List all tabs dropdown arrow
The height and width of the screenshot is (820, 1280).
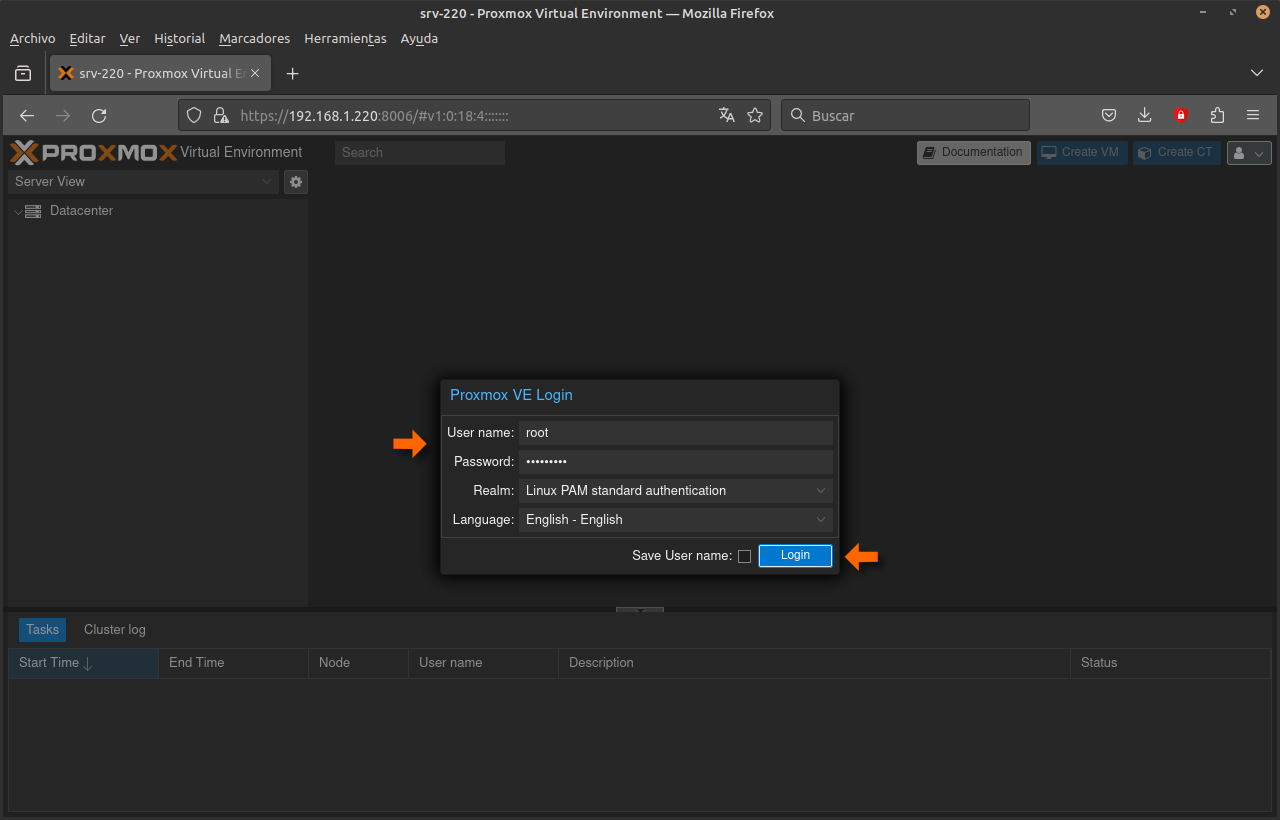pos(1257,73)
